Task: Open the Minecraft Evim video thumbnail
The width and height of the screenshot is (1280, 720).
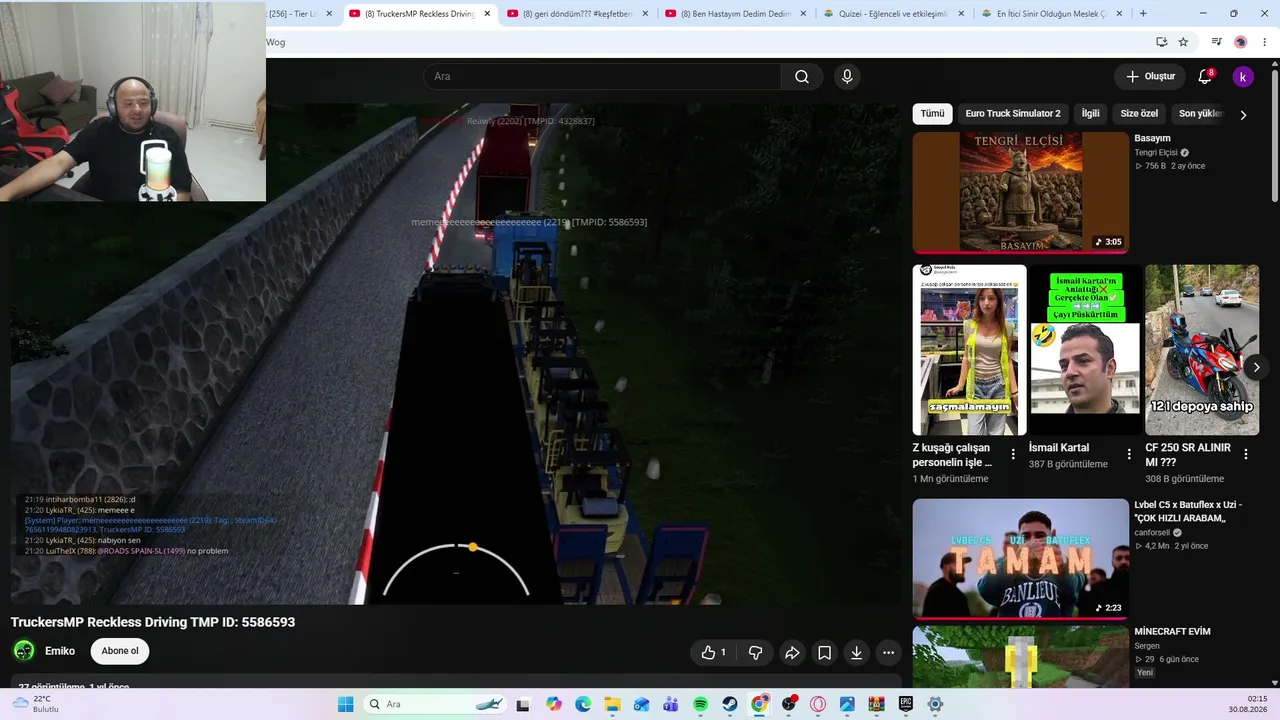Action: tap(1020, 656)
